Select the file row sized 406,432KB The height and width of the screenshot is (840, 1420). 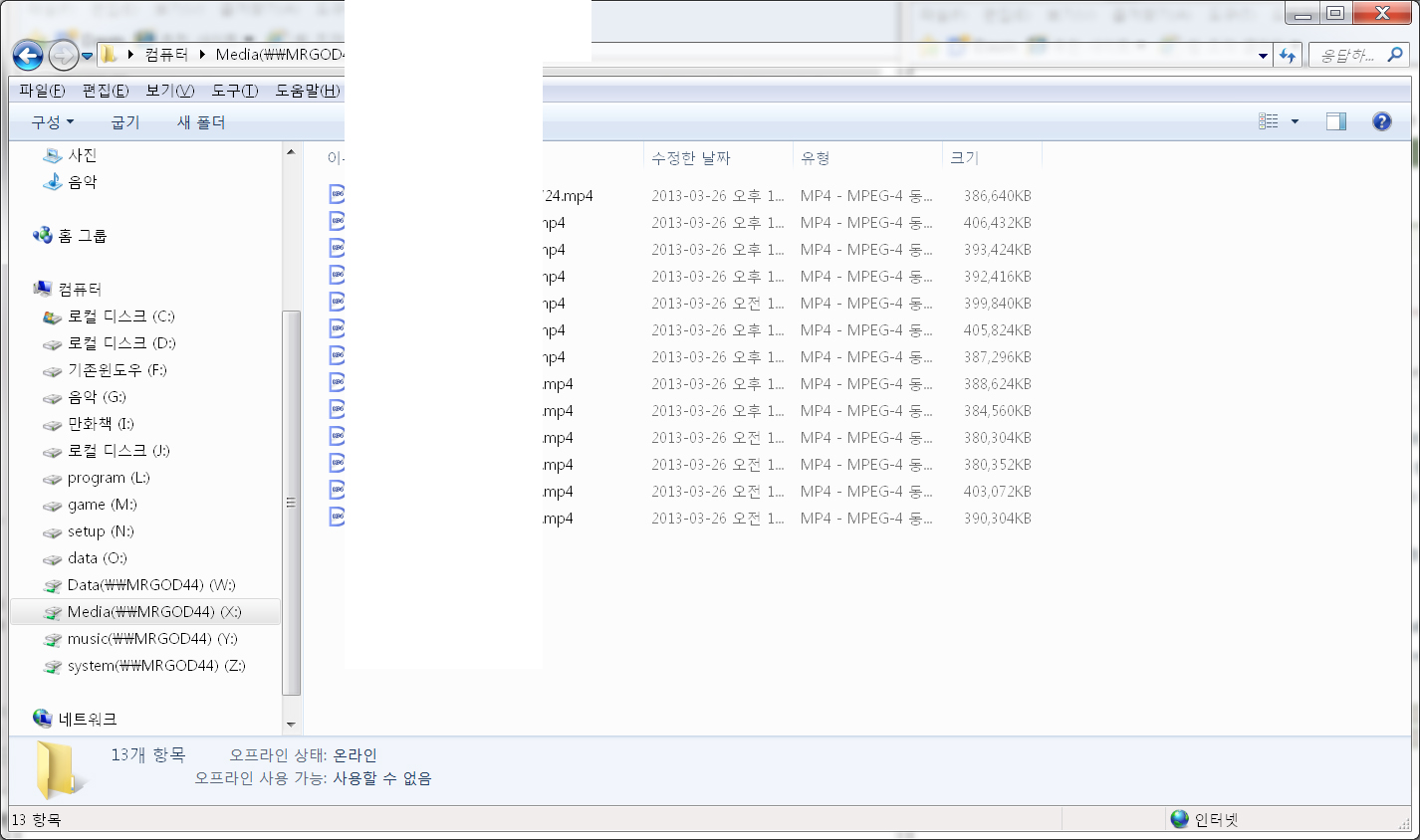682,223
